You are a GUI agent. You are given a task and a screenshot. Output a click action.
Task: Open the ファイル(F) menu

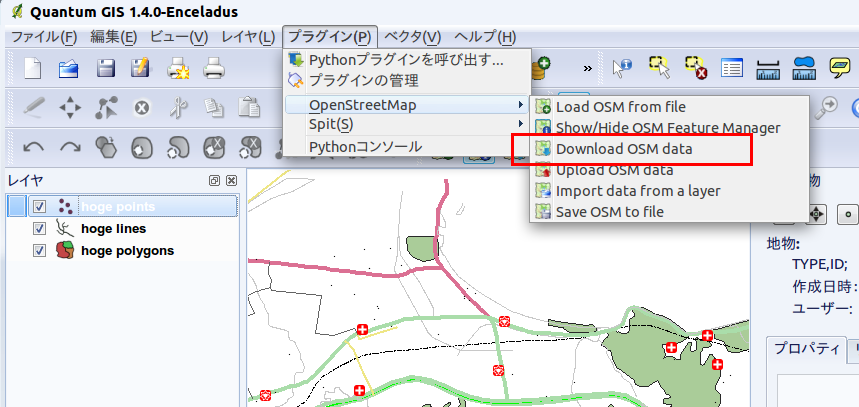coord(44,37)
